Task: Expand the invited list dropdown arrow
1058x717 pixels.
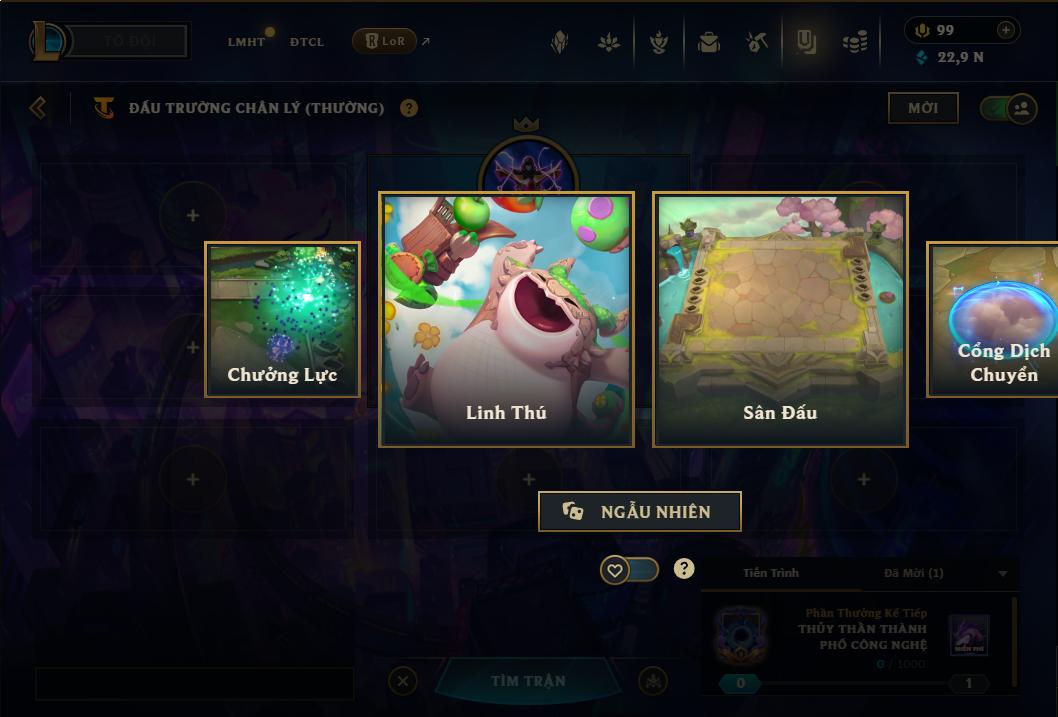Action: [x=1003, y=573]
